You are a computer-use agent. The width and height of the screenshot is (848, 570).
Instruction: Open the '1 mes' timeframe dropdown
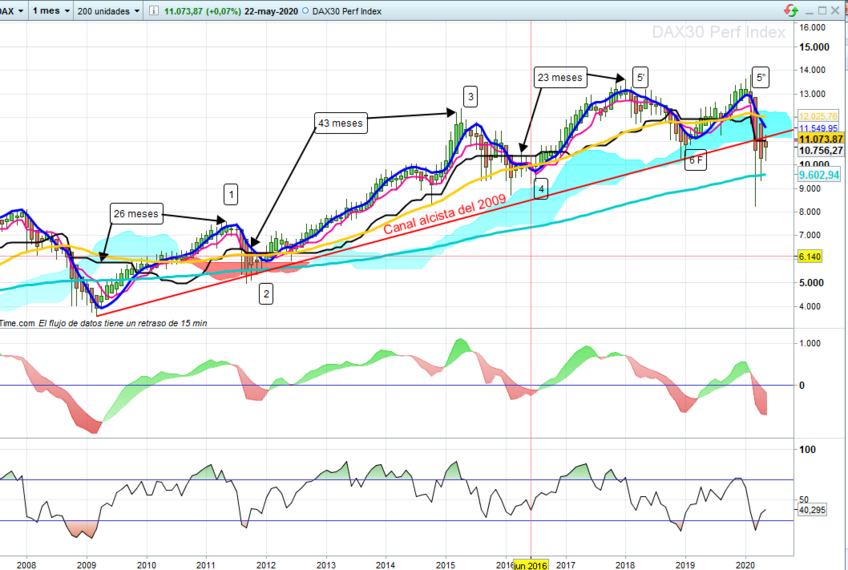point(51,11)
